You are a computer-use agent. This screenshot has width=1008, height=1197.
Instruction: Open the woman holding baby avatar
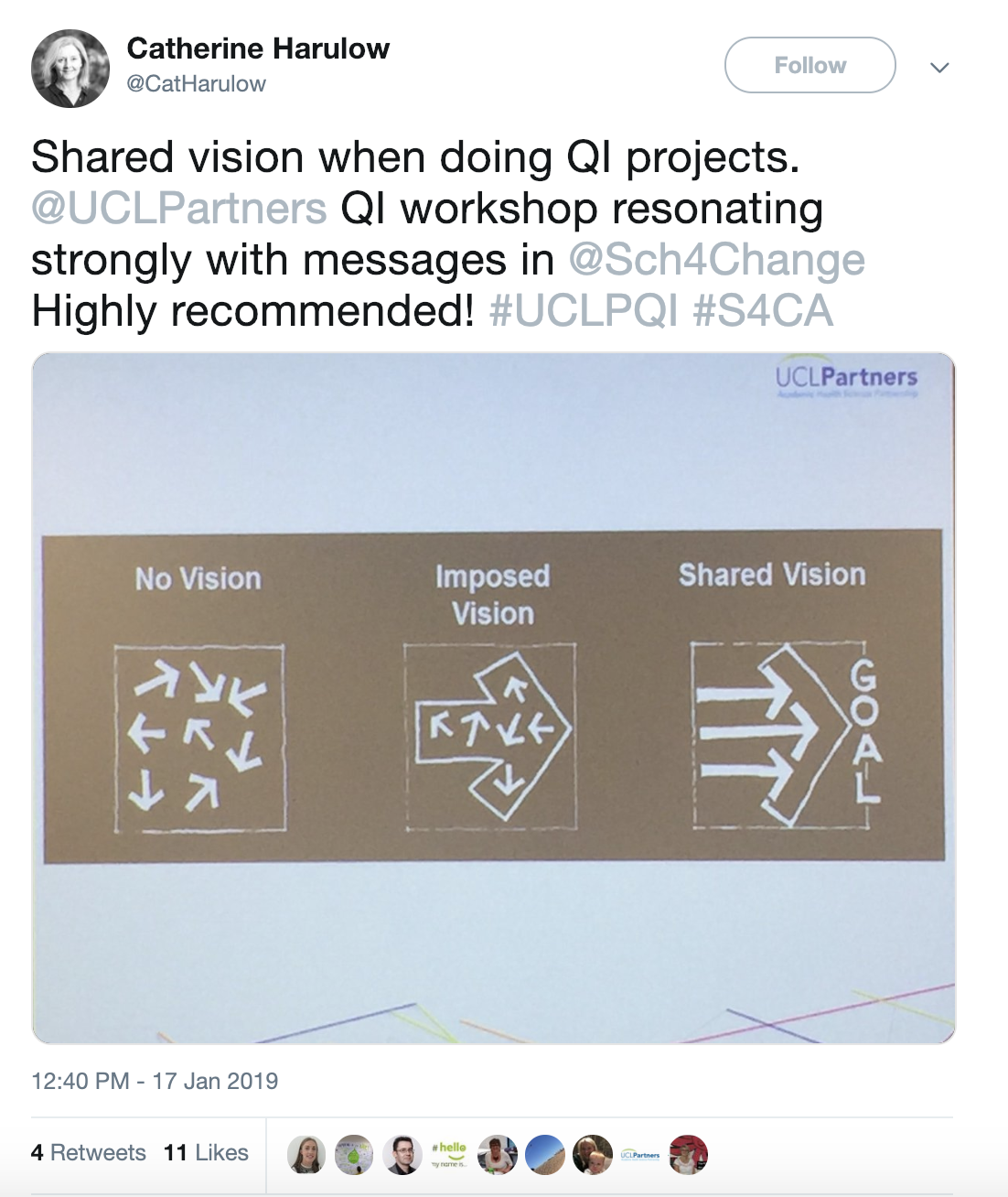tap(592, 1154)
